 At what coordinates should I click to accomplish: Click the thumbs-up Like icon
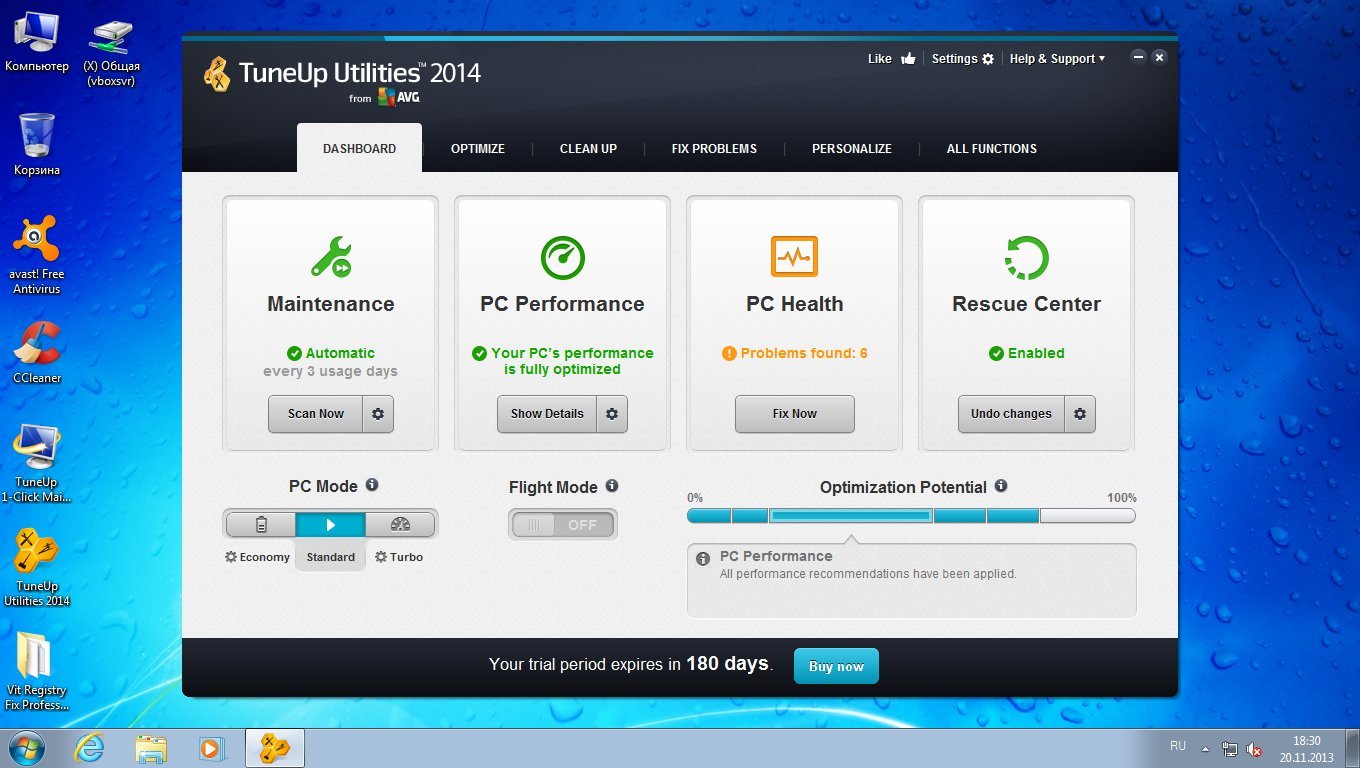click(x=908, y=58)
